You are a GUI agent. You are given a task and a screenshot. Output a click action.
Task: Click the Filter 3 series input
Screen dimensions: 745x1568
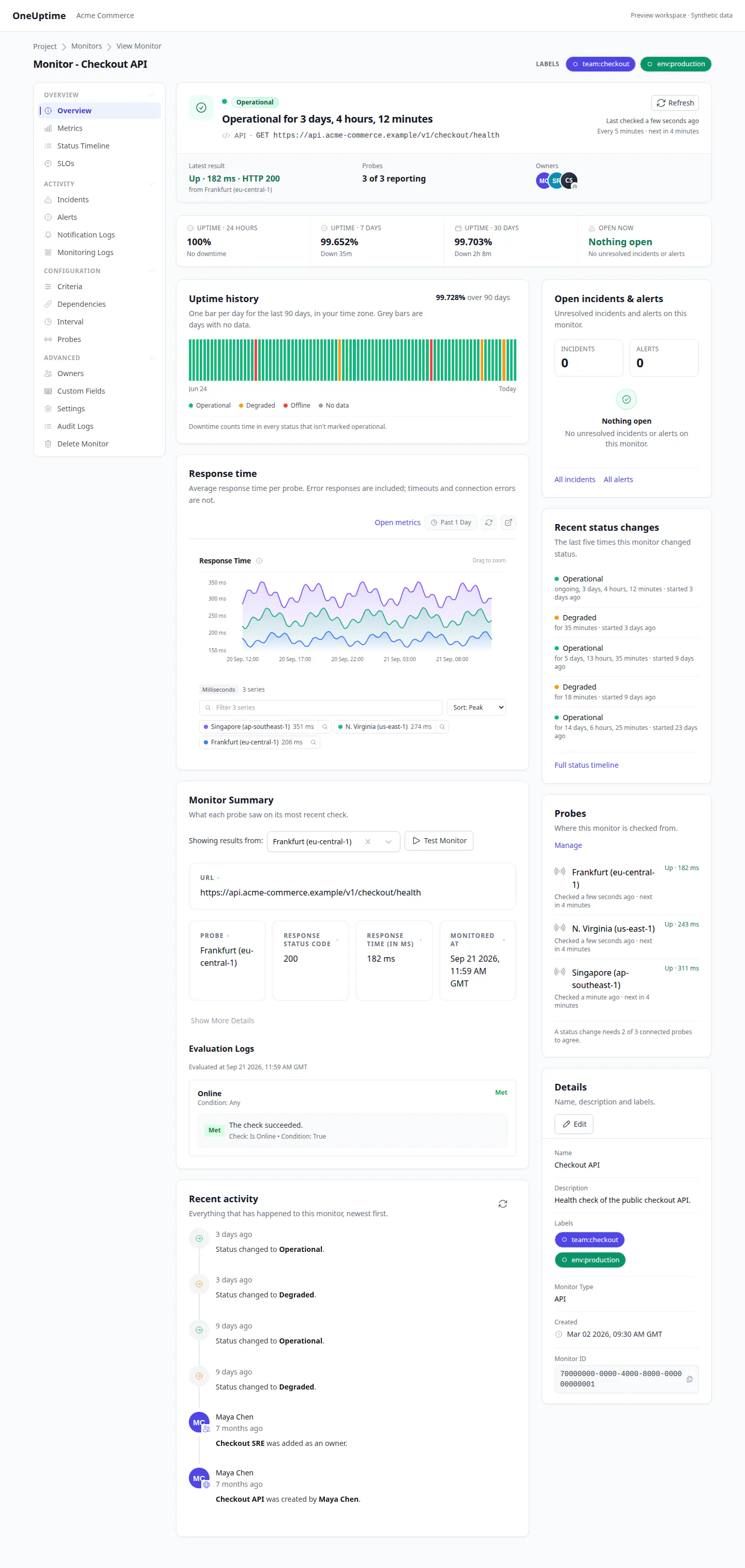pos(321,707)
